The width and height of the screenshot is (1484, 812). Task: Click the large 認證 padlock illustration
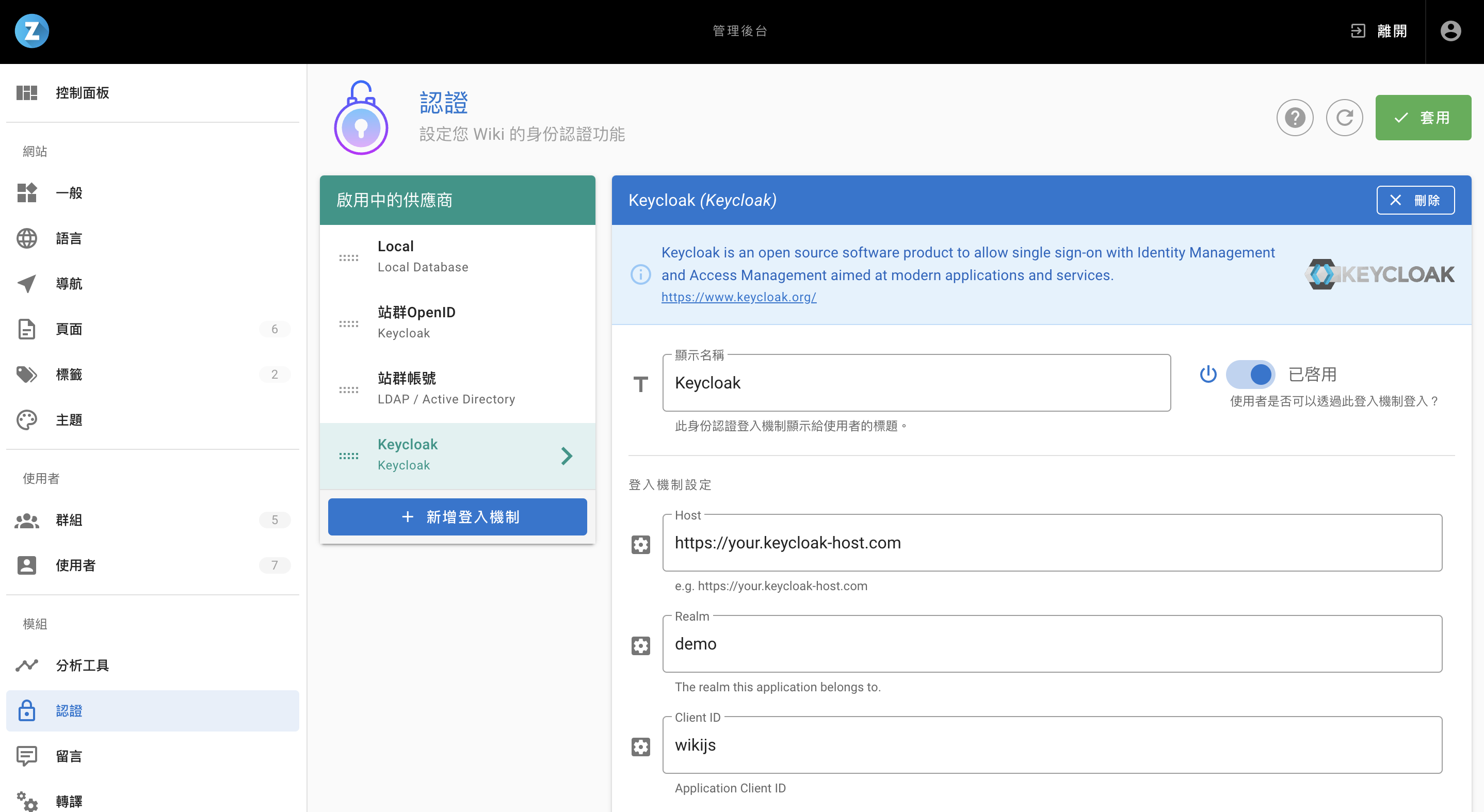[361, 118]
